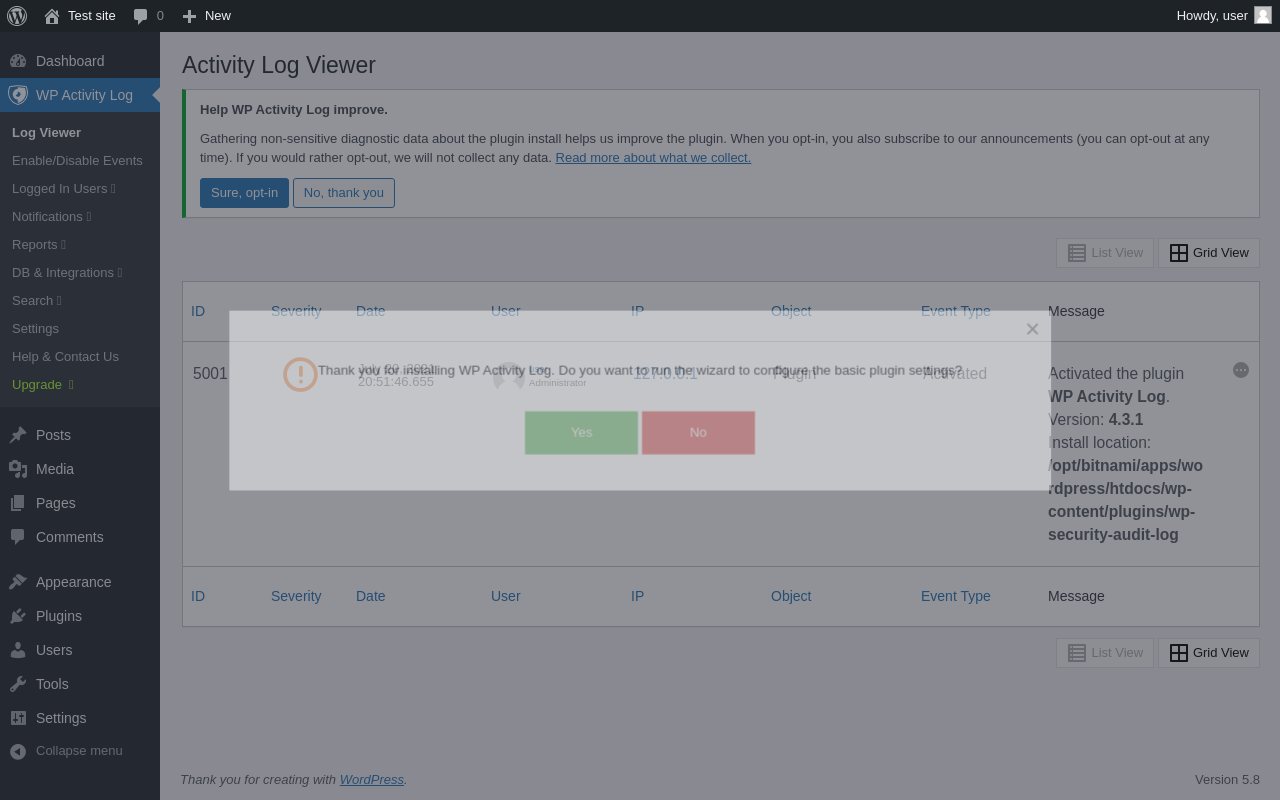The height and width of the screenshot is (800, 1280).
Task: Click event ID 5001 cell
Action: [x=210, y=374]
